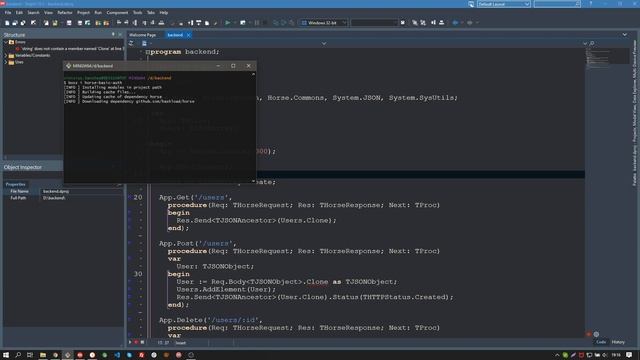This screenshot has width=640, height=360.
Task: Open dropdown arrow beside Back button
Action: pyautogui.click(x=462, y=23)
